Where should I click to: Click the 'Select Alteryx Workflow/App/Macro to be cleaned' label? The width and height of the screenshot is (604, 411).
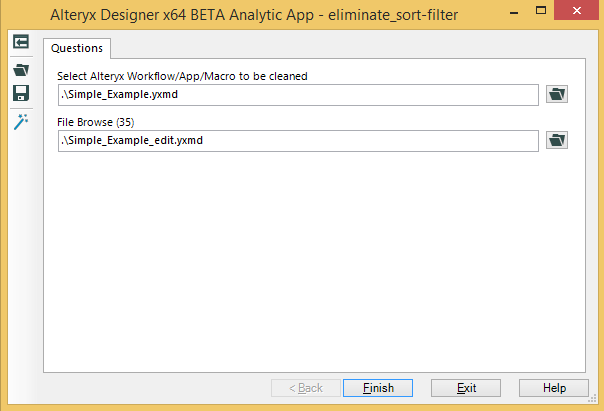pos(182,76)
